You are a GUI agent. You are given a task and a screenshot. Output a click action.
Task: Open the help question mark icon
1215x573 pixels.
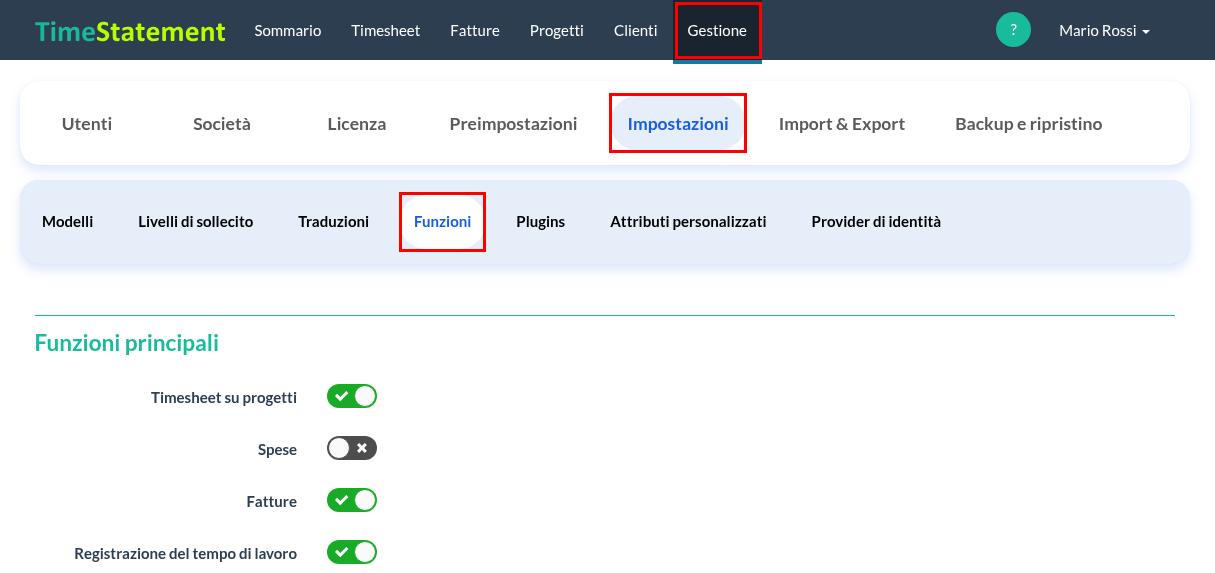point(1013,30)
